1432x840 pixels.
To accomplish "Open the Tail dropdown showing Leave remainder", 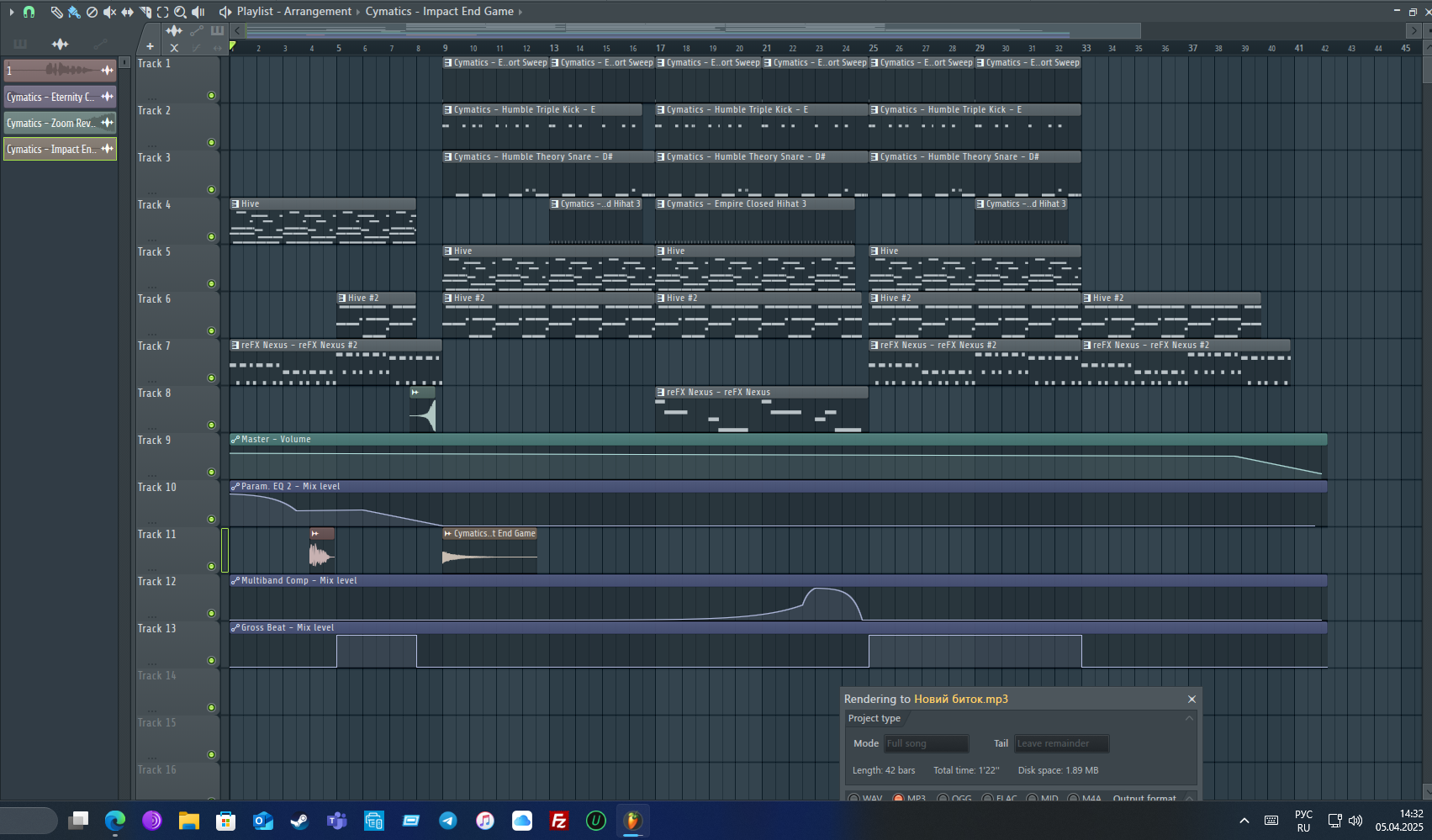I will (x=1061, y=743).
